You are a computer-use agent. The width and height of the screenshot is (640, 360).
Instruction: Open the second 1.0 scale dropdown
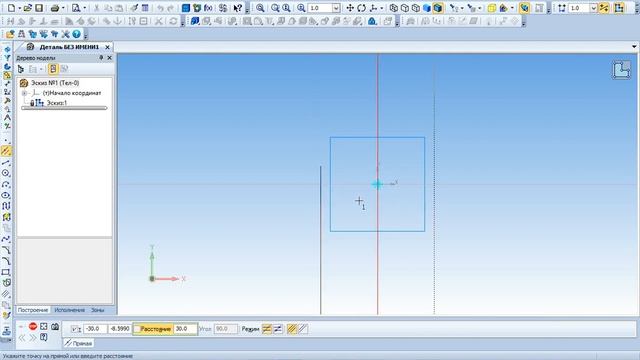coord(594,8)
